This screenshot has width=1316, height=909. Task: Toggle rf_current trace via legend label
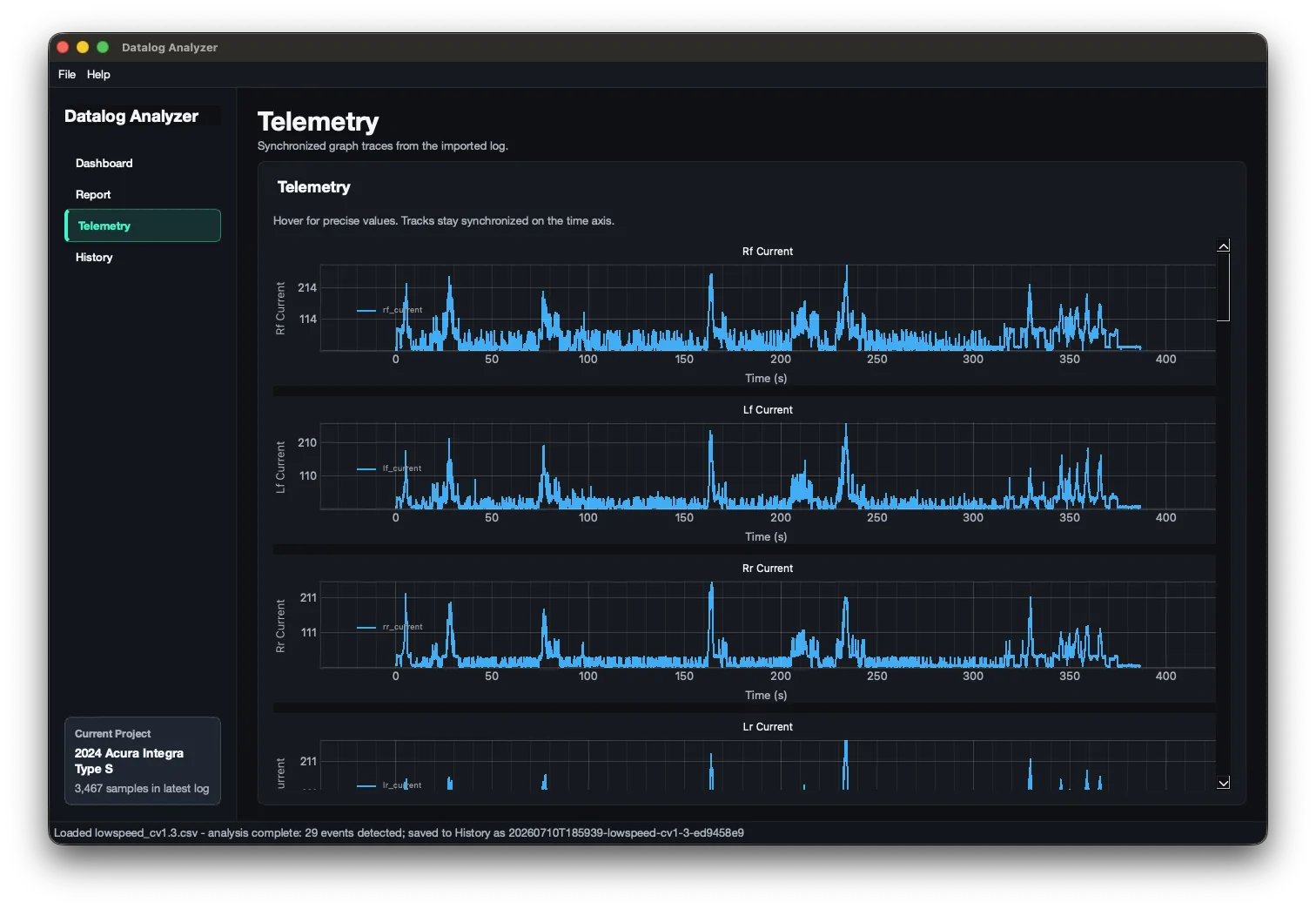click(x=402, y=310)
